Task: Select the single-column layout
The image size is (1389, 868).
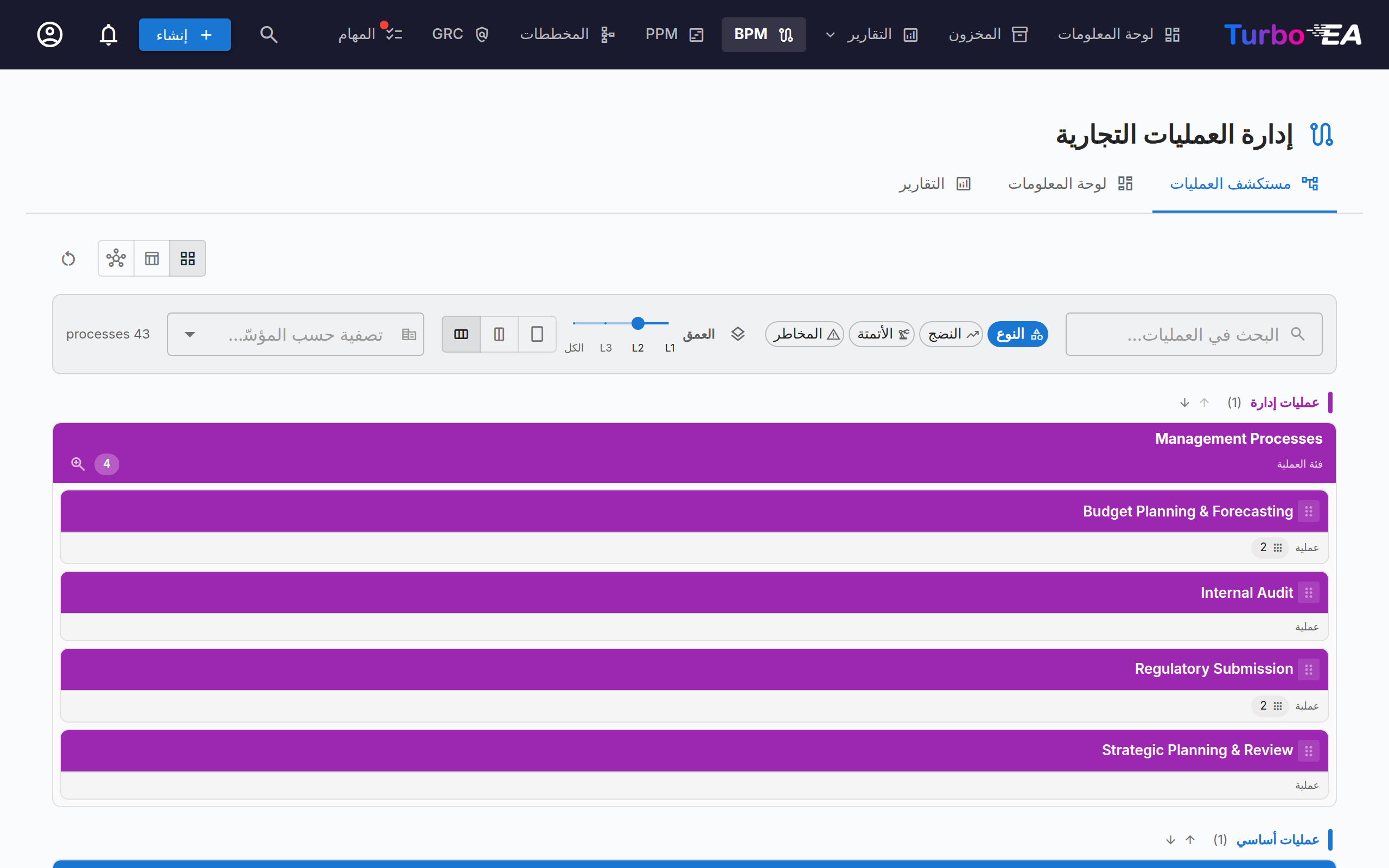Action: tap(537, 334)
